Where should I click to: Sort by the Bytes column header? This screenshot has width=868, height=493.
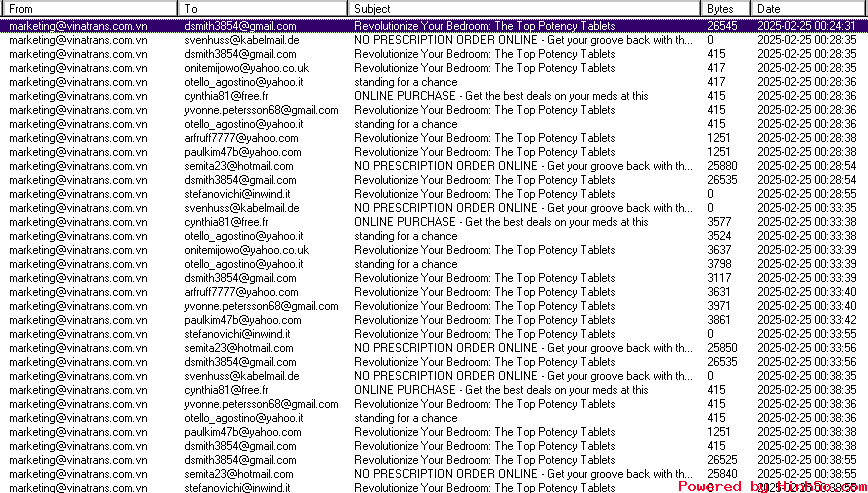point(725,9)
